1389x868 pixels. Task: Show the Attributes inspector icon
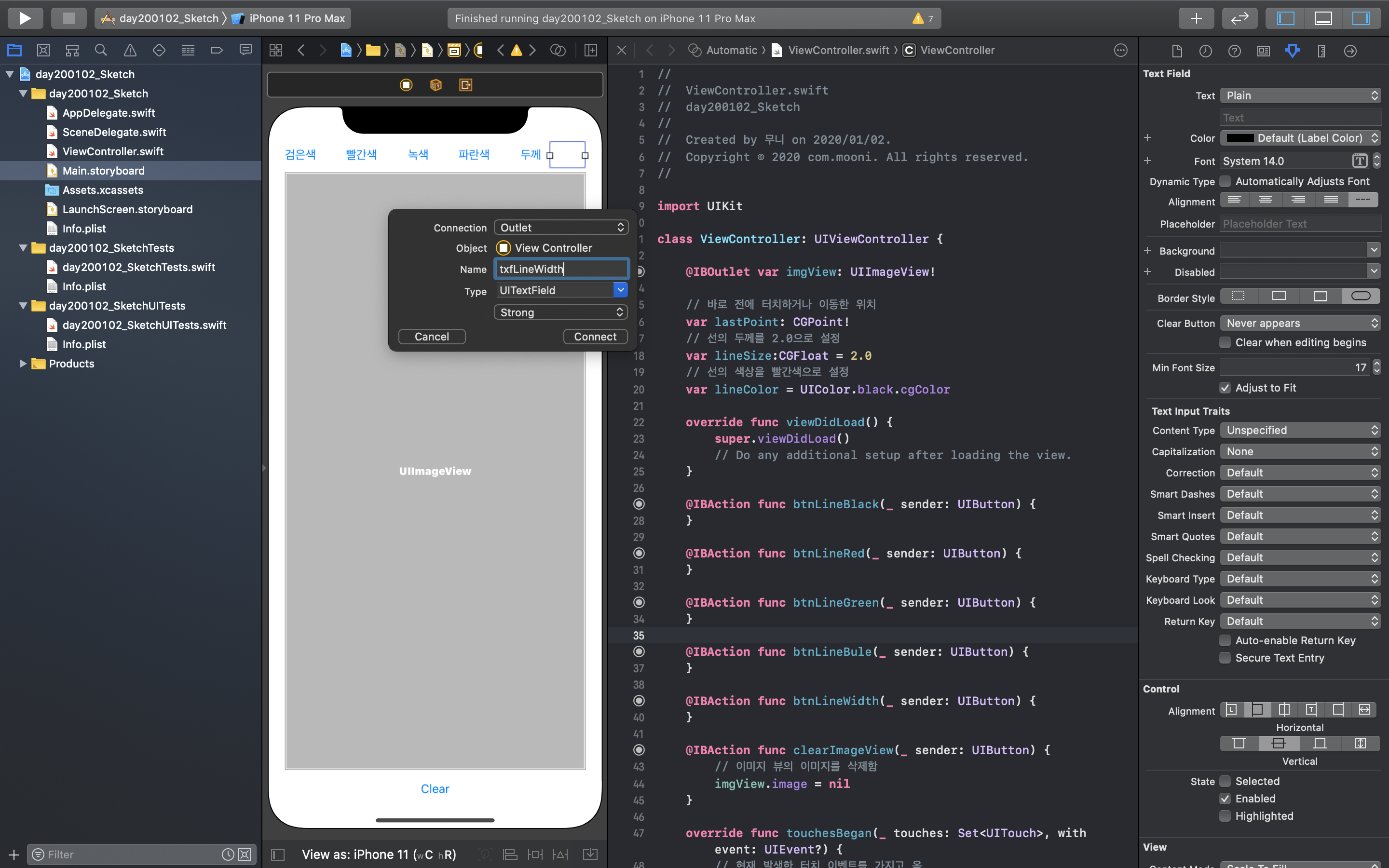(x=1292, y=51)
